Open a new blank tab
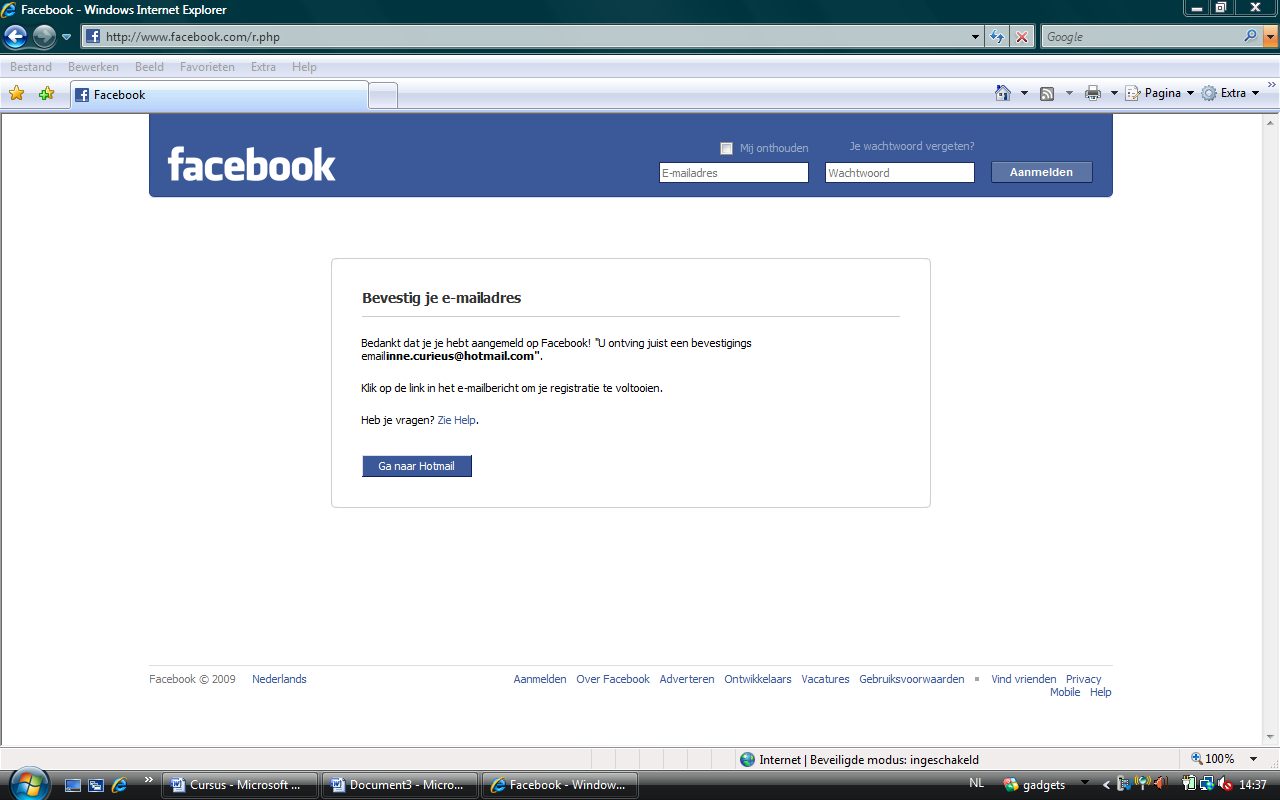Viewport: 1280px width, 800px height. (x=383, y=96)
